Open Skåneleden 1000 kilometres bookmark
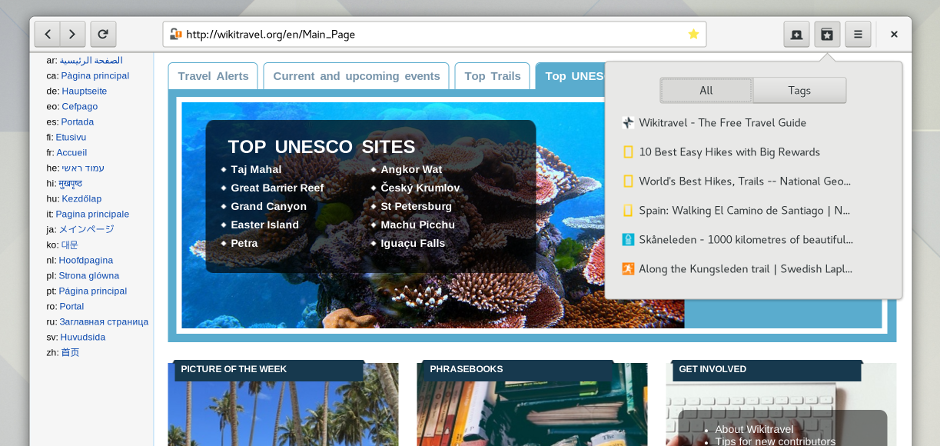The image size is (940, 446). pyautogui.click(x=745, y=240)
